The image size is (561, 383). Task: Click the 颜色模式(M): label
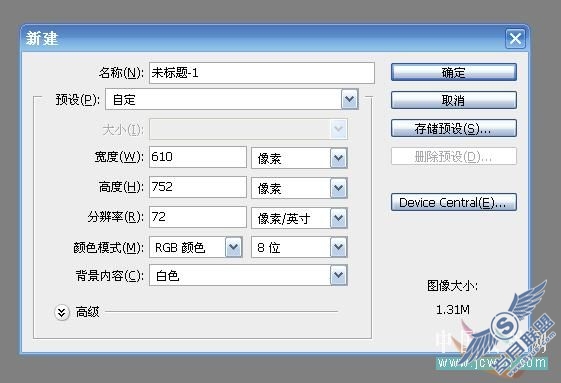108,248
